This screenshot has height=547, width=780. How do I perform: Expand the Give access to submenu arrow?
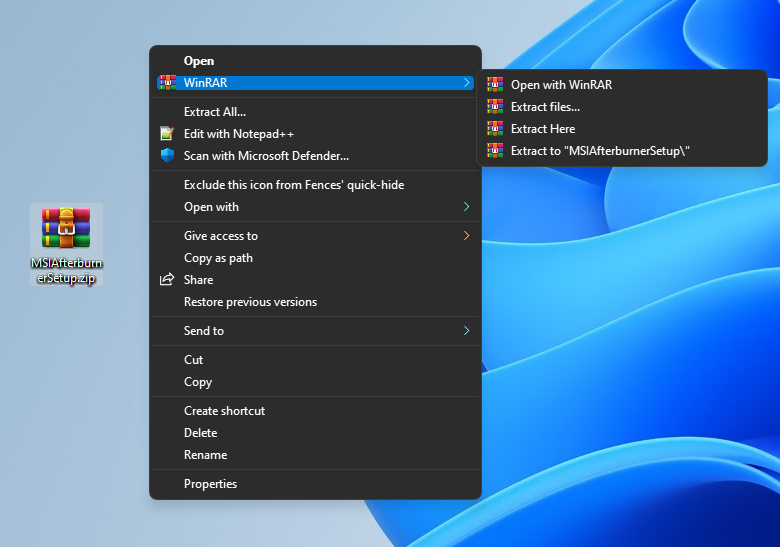click(466, 235)
